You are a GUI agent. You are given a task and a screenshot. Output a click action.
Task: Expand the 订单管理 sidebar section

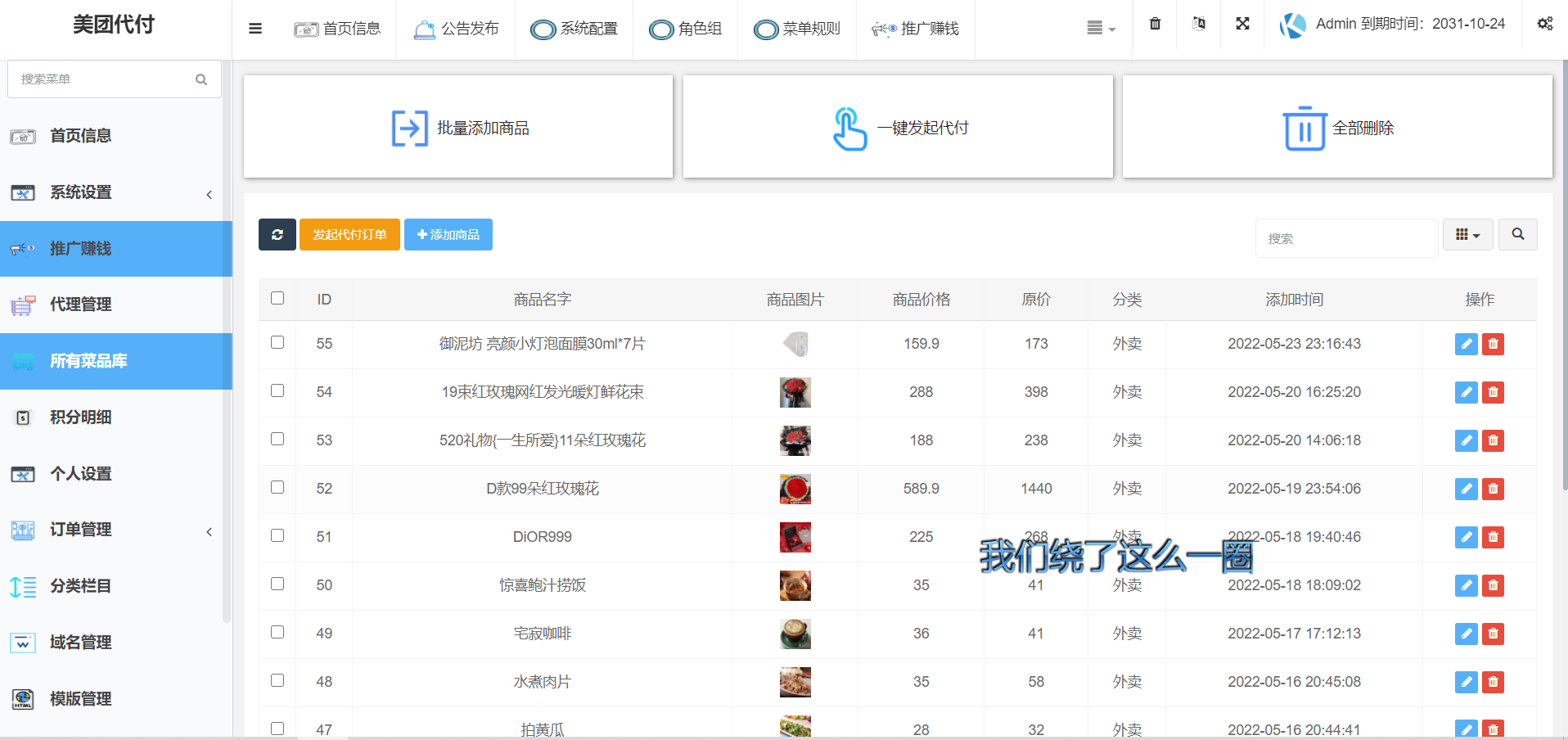pyautogui.click(x=115, y=530)
